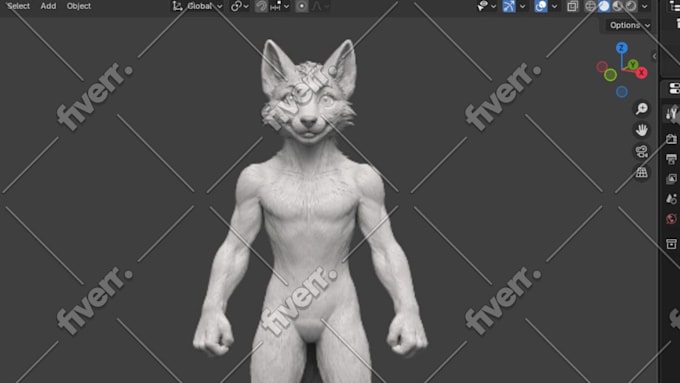This screenshot has height=383, width=680.
Task: Open the Object menu
Action: pos(78,6)
